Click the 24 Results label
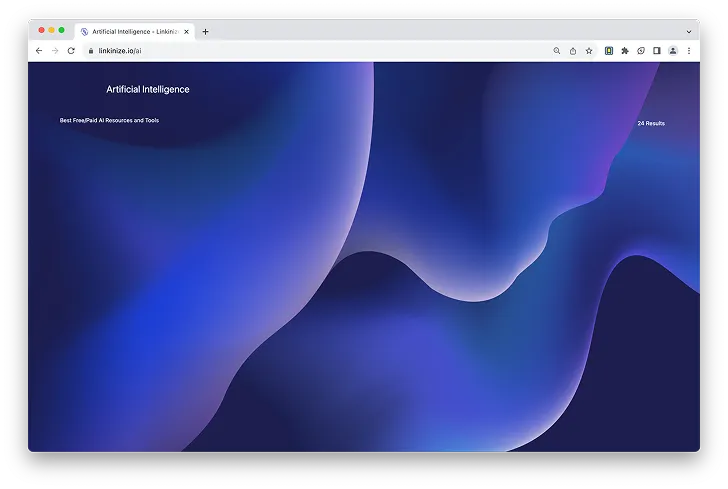 (x=651, y=123)
